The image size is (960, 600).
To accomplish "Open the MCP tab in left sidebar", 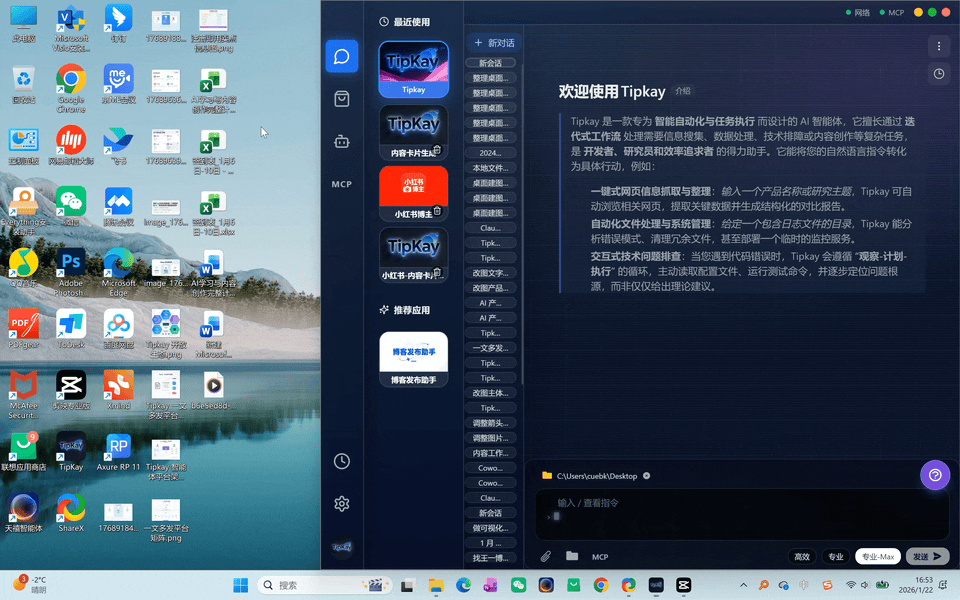I will [342, 185].
